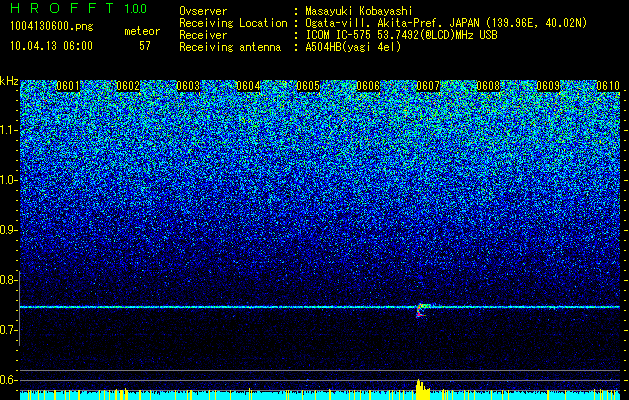Click the 0.6 kHz axis label
Image resolution: width=629 pixels, height=400 pixels.
(x=8, y=380)
